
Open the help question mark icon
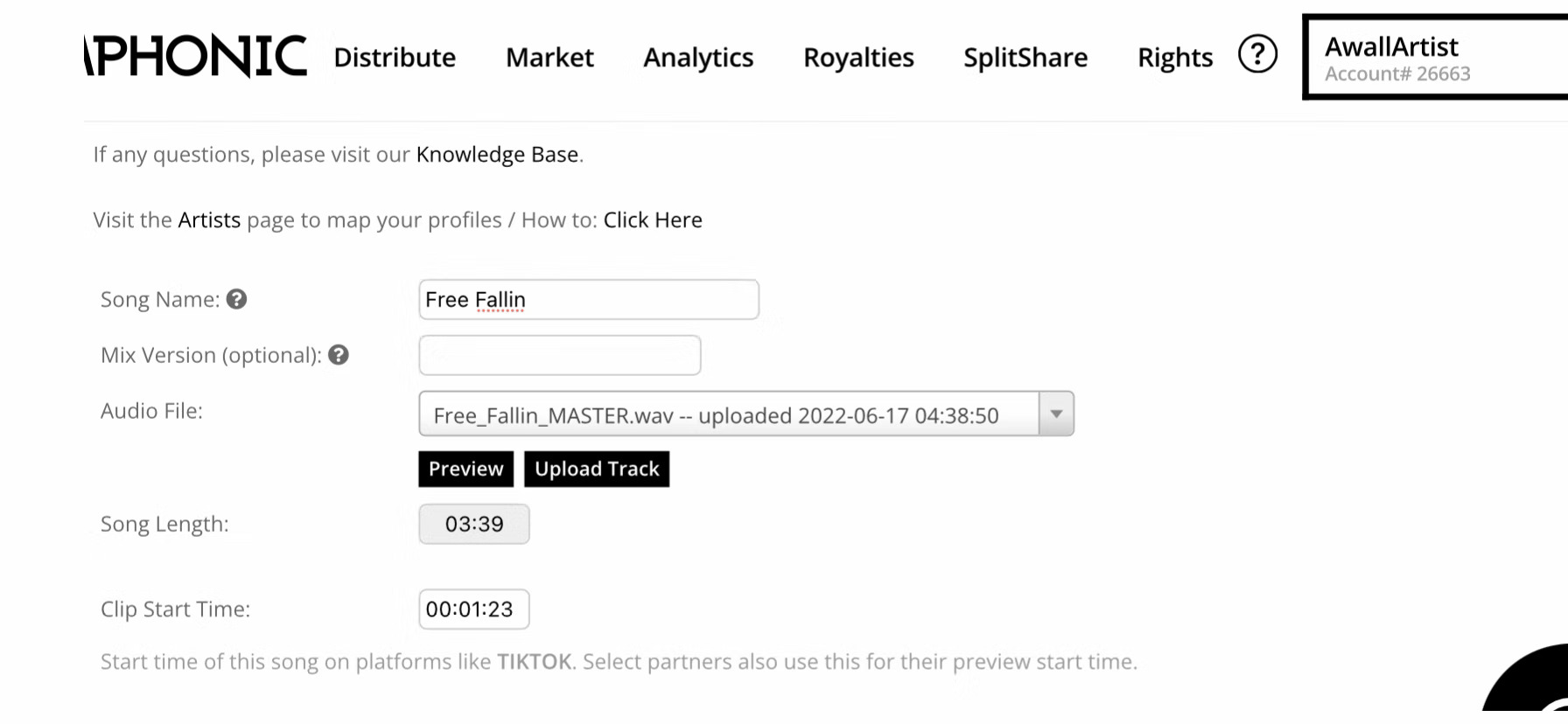pos(1257,55)
